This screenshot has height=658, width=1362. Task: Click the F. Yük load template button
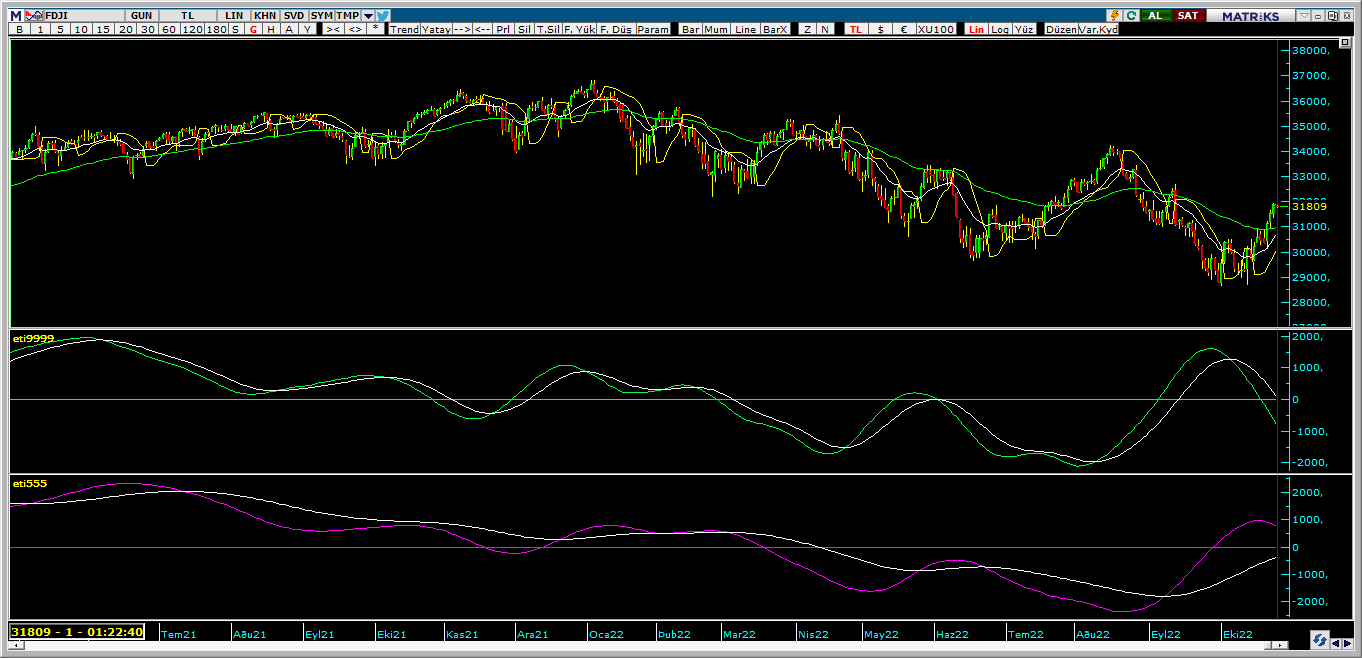click(579, 30)
